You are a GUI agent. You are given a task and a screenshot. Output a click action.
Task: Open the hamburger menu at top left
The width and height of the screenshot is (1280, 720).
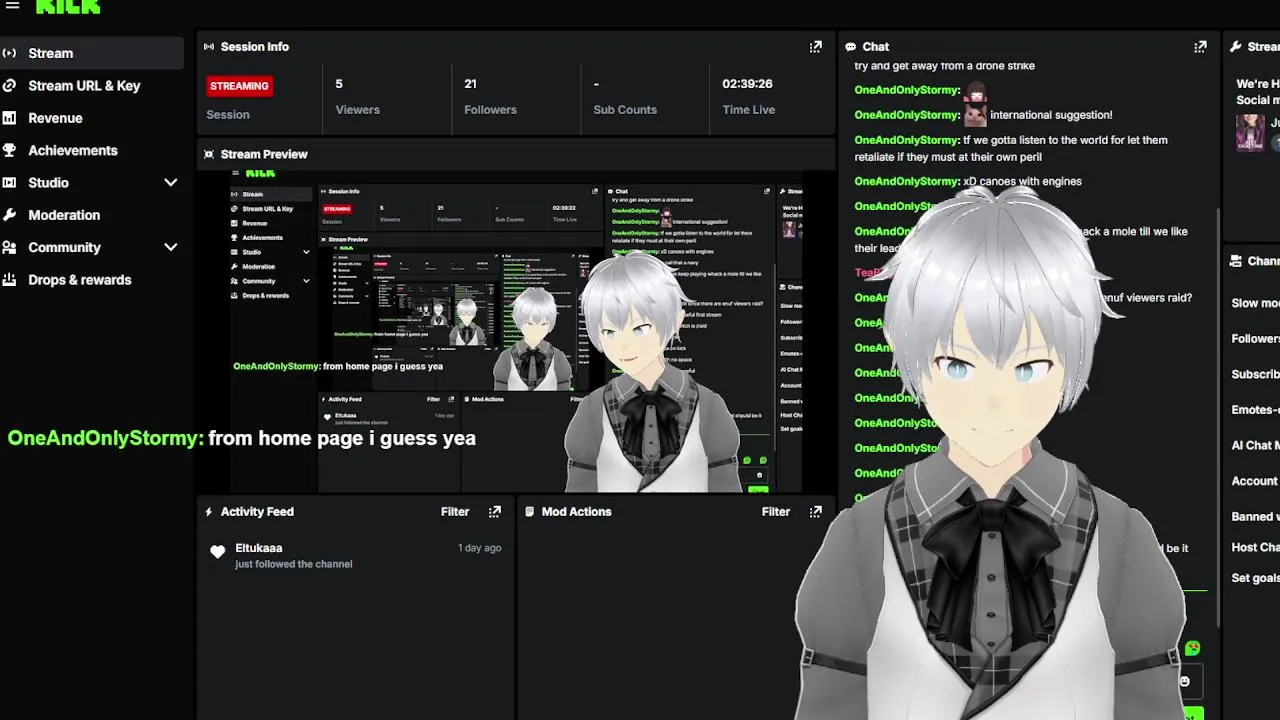12,5
